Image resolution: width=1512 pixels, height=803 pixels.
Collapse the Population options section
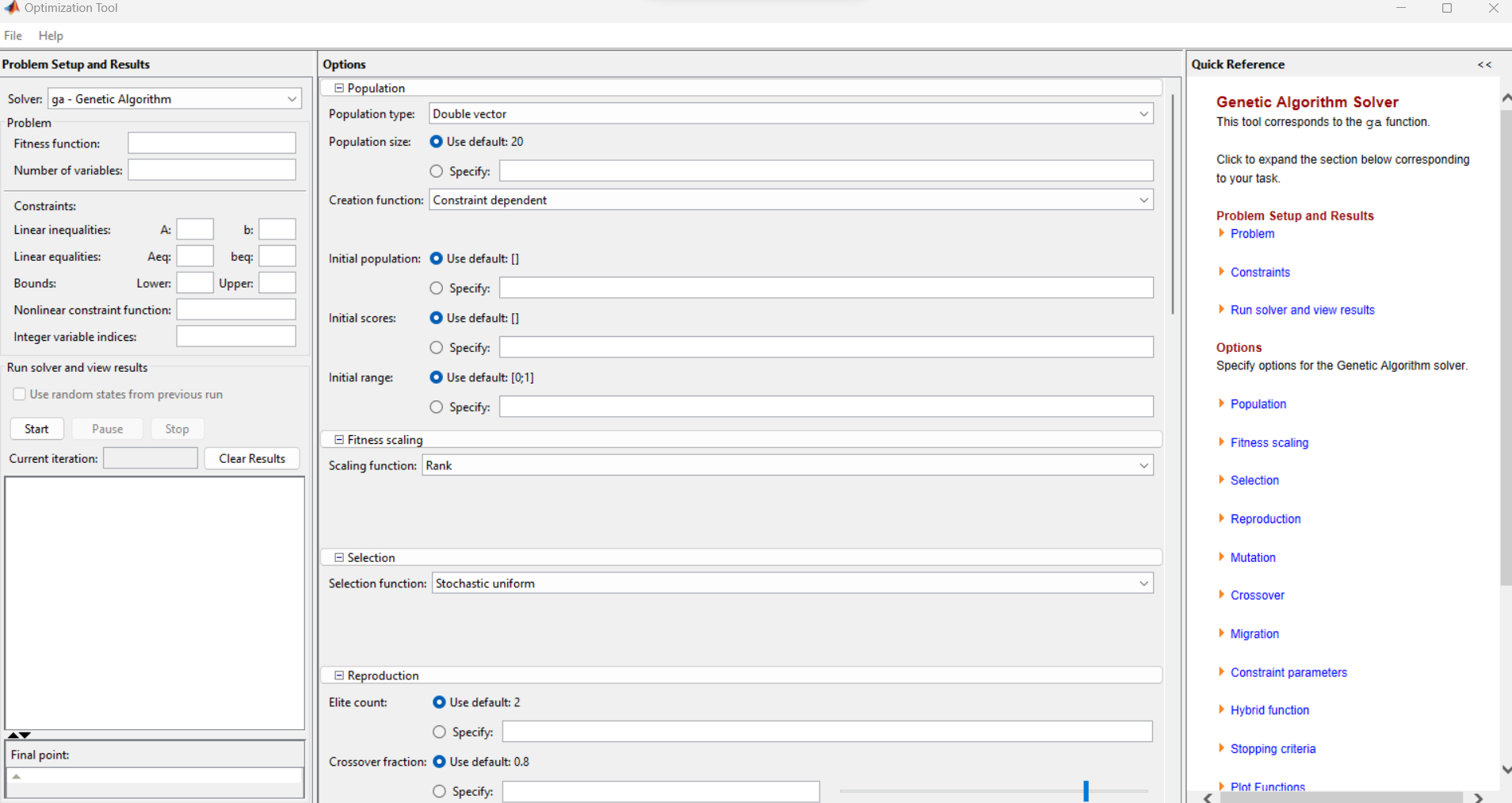[x=338, y=87]
